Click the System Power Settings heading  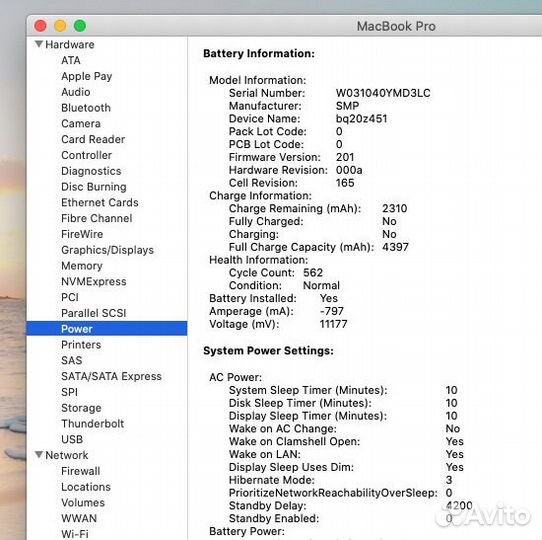tap(268, 351)
